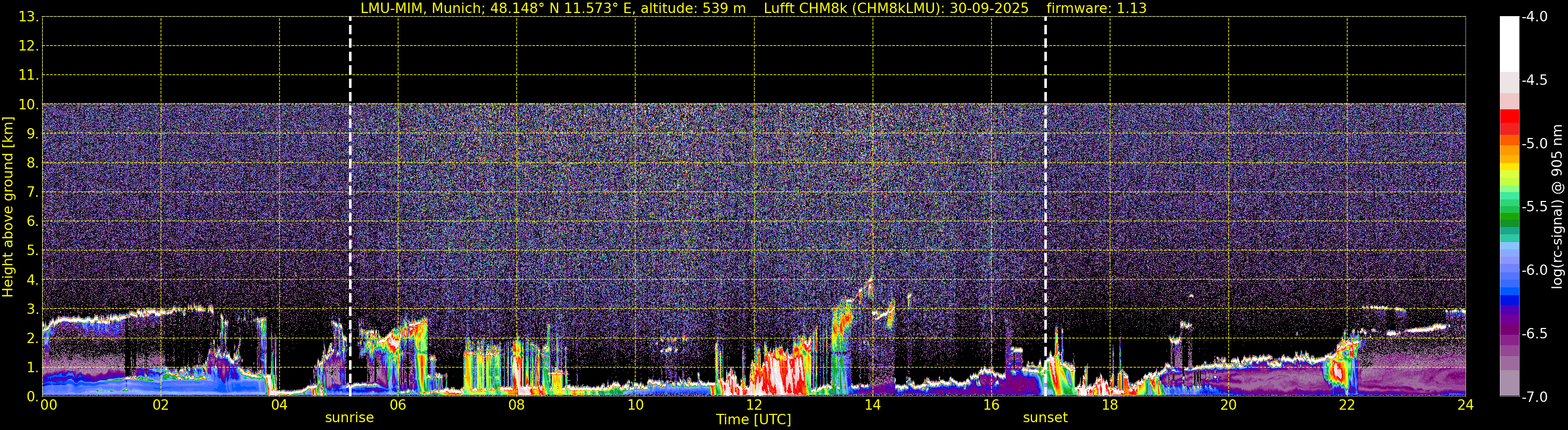Click time axis tick '14'

[872, 405]
